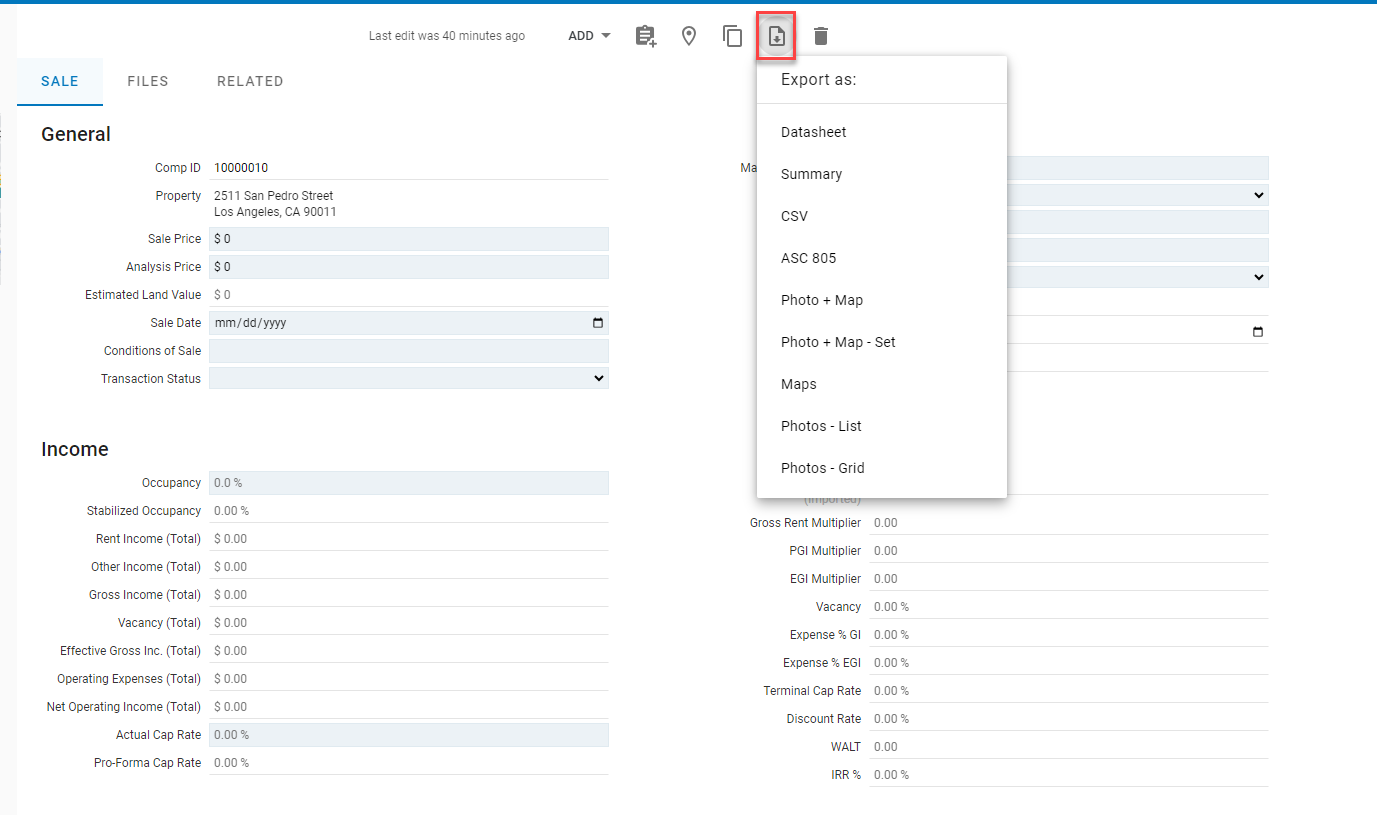Image resolution: width=1377 pixels, height=815 pixels.
Task: Open the calendar picker in Sale Date field
Action: 598,323
